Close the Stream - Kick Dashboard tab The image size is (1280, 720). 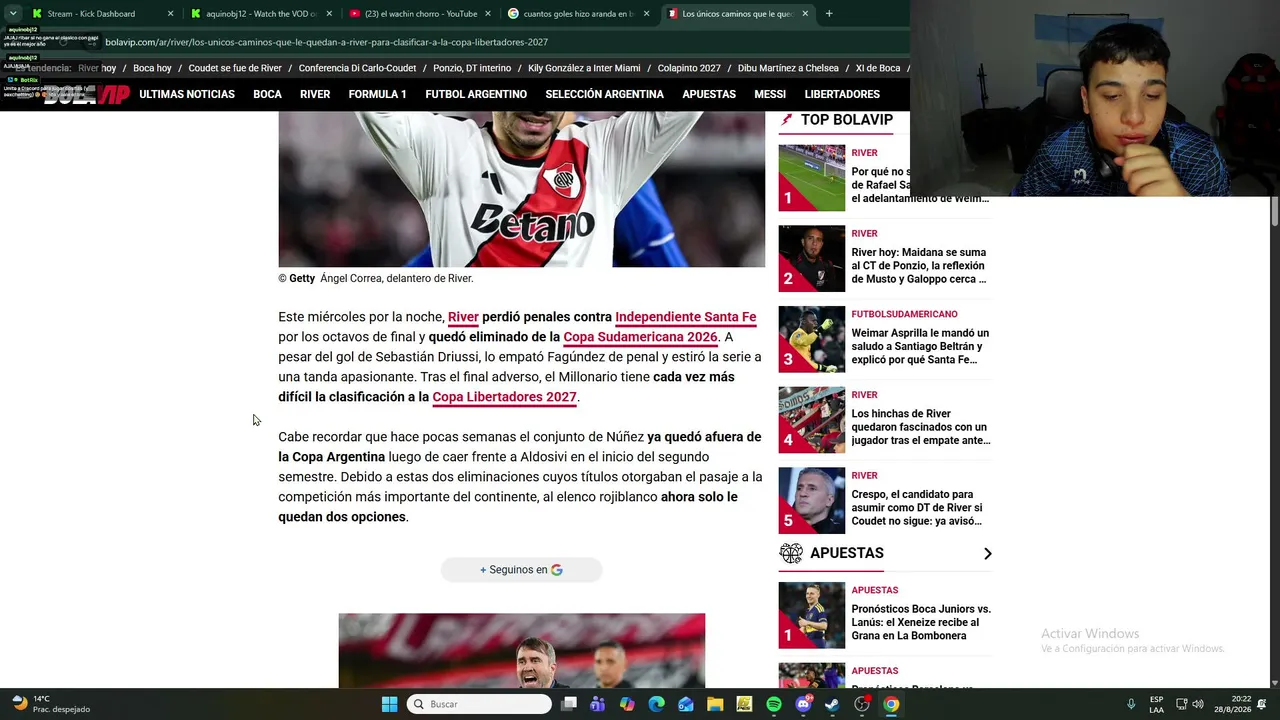[x=170, y=14]
